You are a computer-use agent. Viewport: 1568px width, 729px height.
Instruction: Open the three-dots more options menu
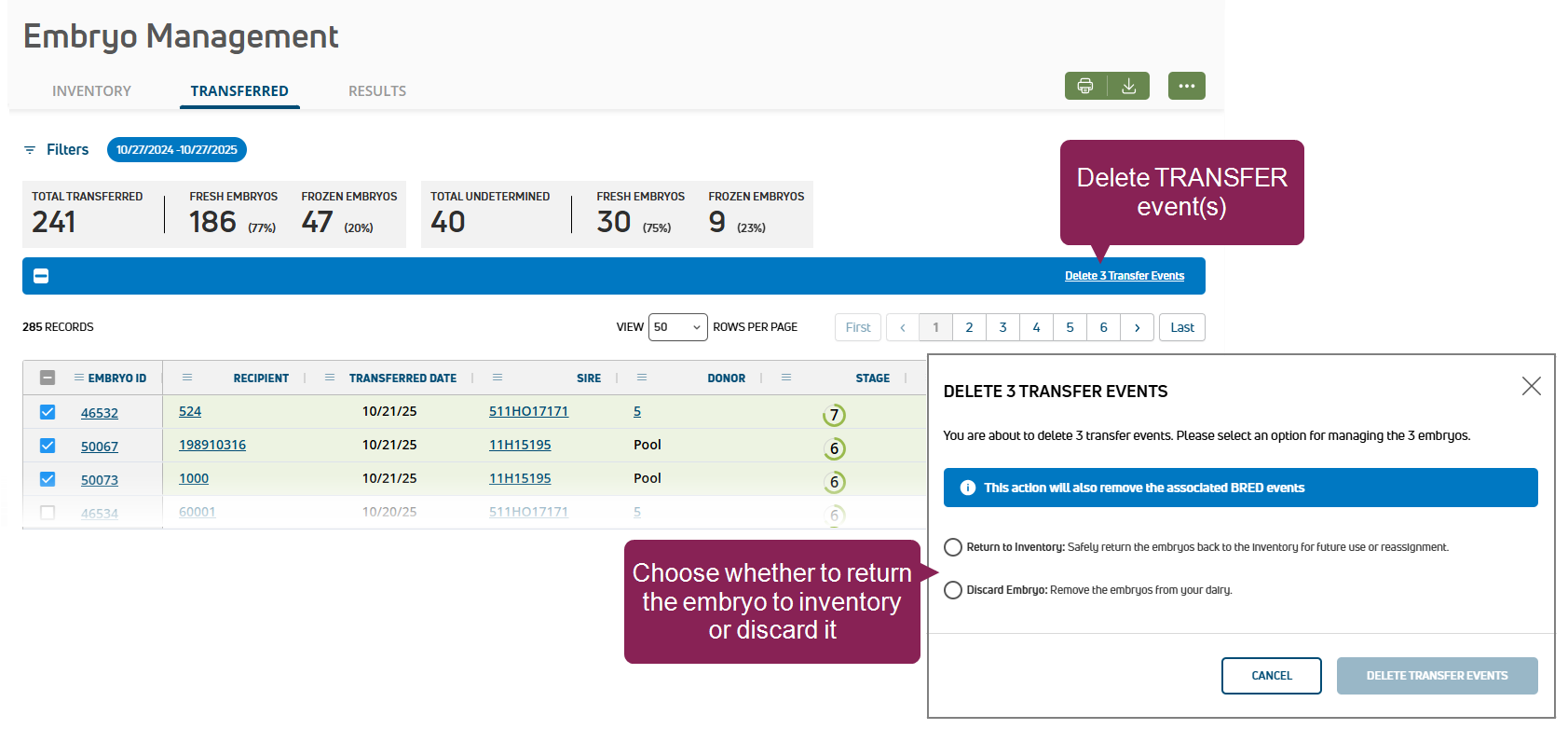click(x=1186, y=86)
